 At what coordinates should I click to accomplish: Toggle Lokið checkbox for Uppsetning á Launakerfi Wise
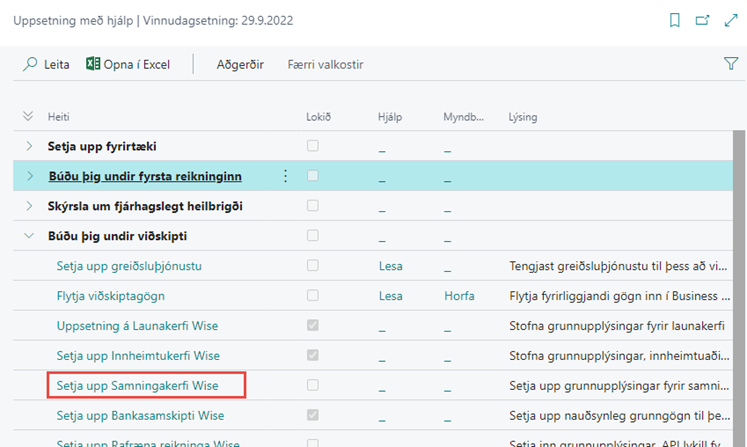click(x=313, y=326)
